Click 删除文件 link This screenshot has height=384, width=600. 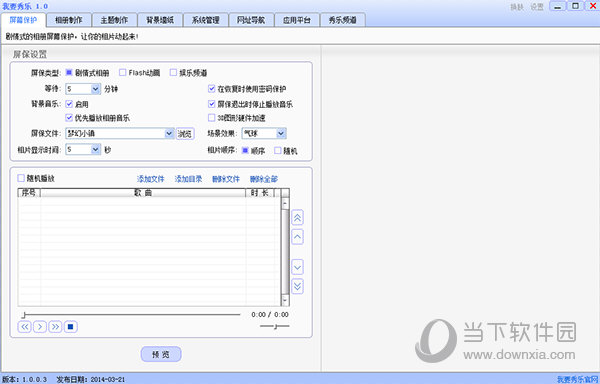pos(226,179)
